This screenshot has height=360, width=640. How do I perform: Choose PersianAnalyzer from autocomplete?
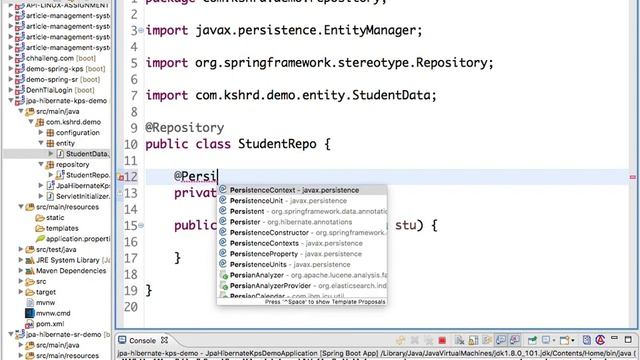coord(302,275)
